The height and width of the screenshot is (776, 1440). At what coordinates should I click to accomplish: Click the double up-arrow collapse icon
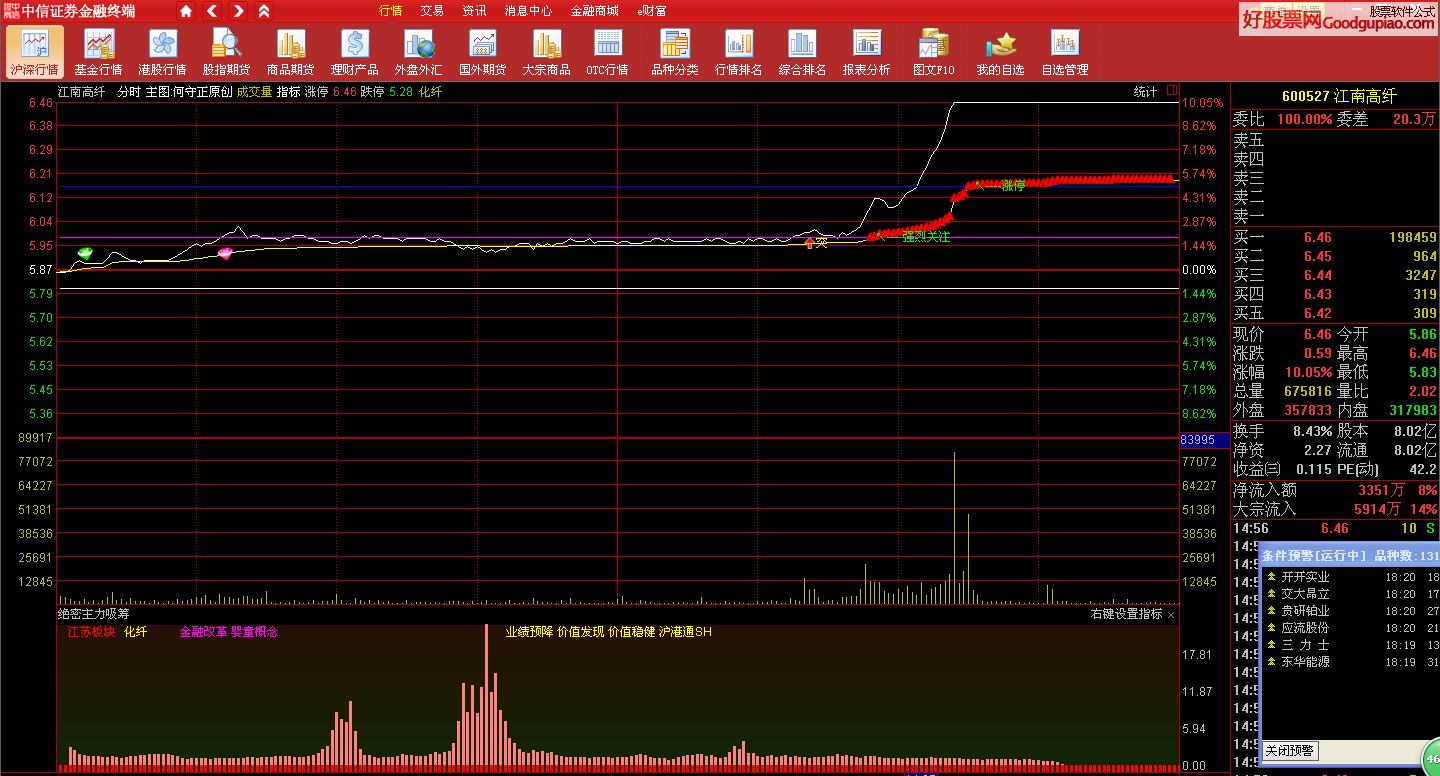point(264,11)
